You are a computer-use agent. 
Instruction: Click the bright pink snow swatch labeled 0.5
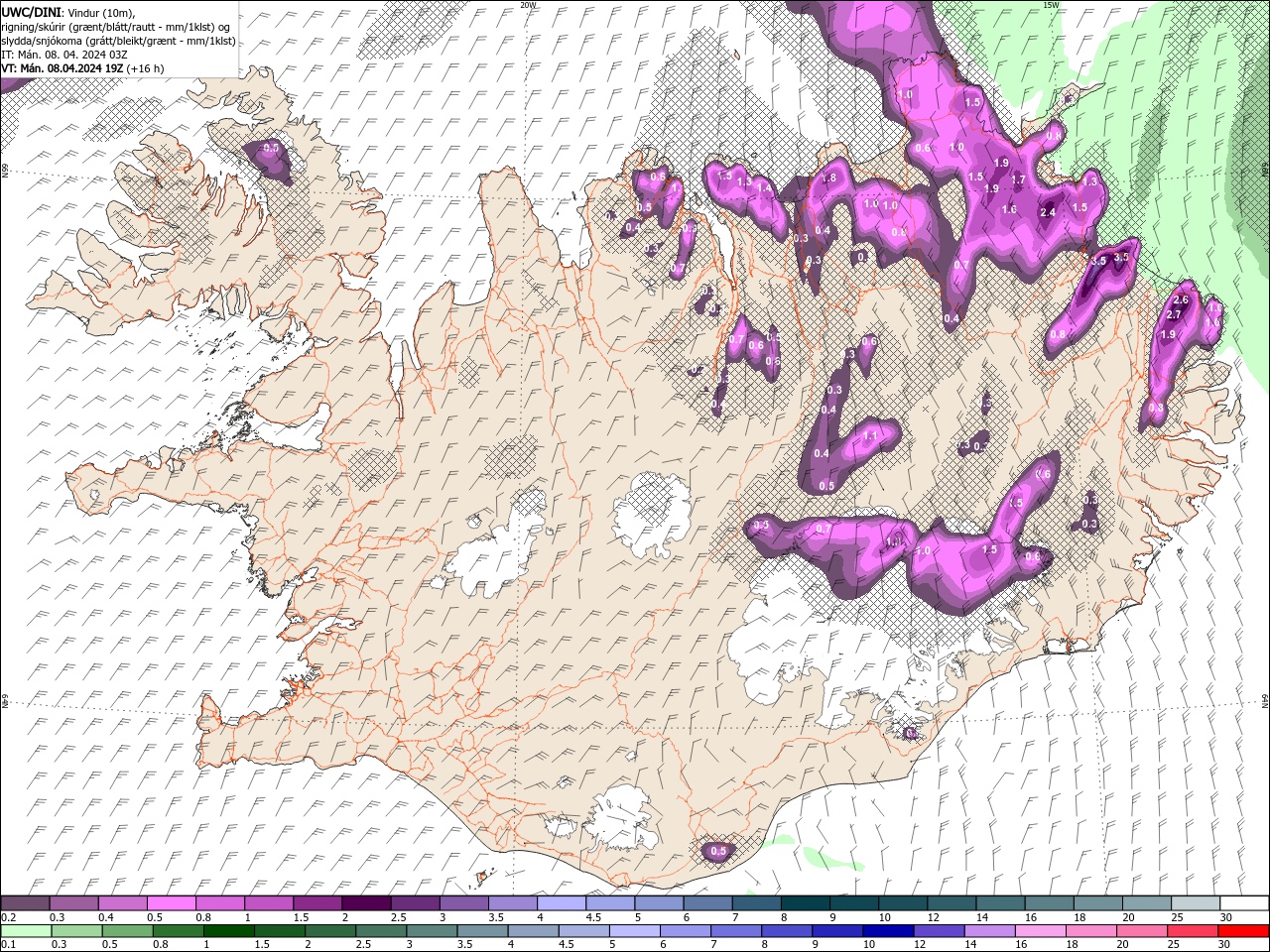click(x=172, y=903)
